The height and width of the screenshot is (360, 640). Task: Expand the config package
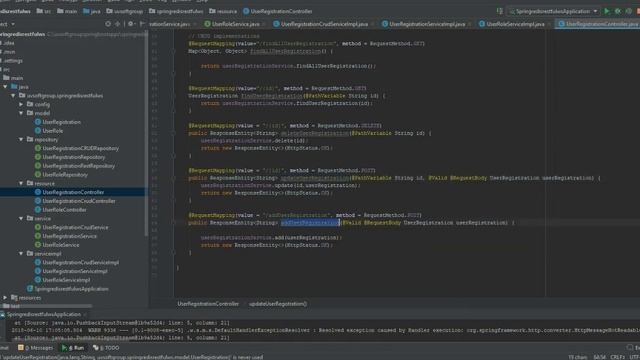(21, 104)
